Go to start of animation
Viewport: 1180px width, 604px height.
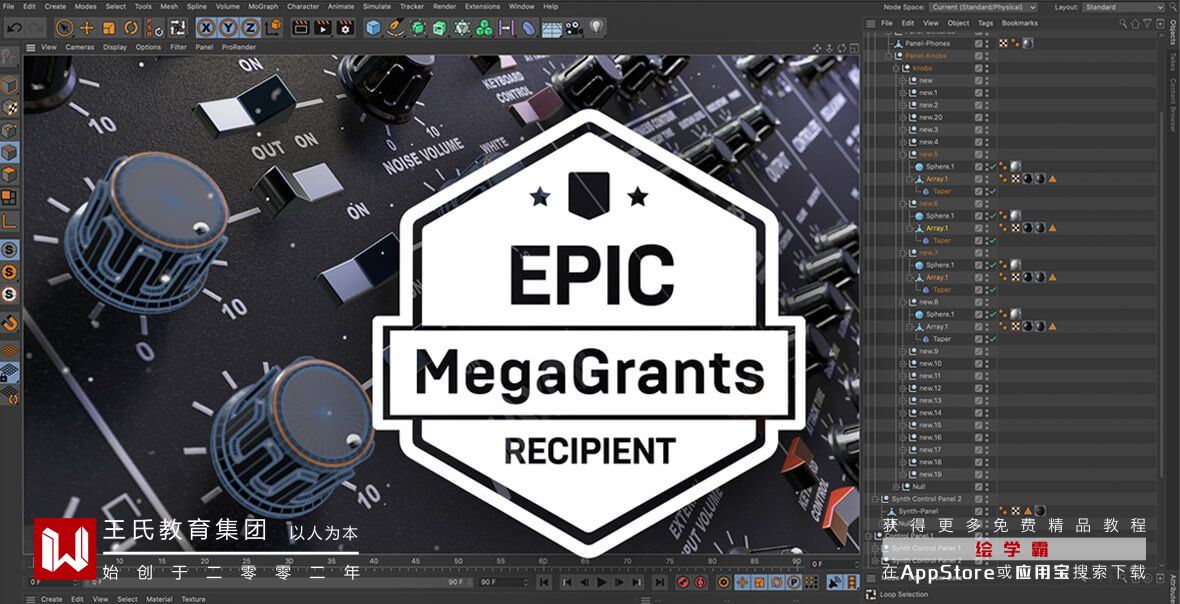pos(544,582)
